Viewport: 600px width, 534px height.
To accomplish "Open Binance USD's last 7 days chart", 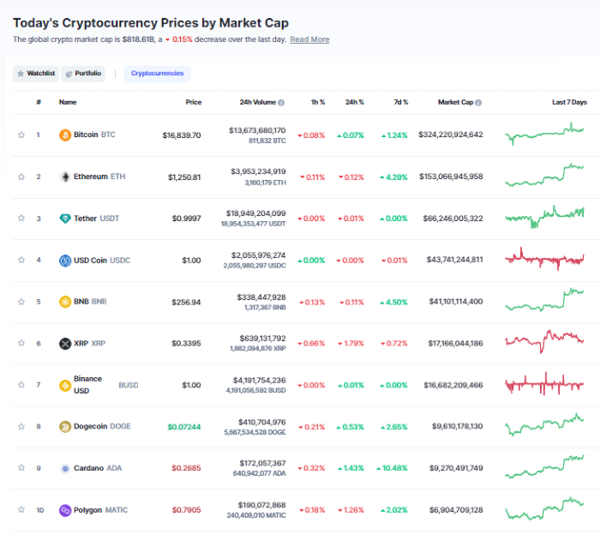I will coord(545,384).
